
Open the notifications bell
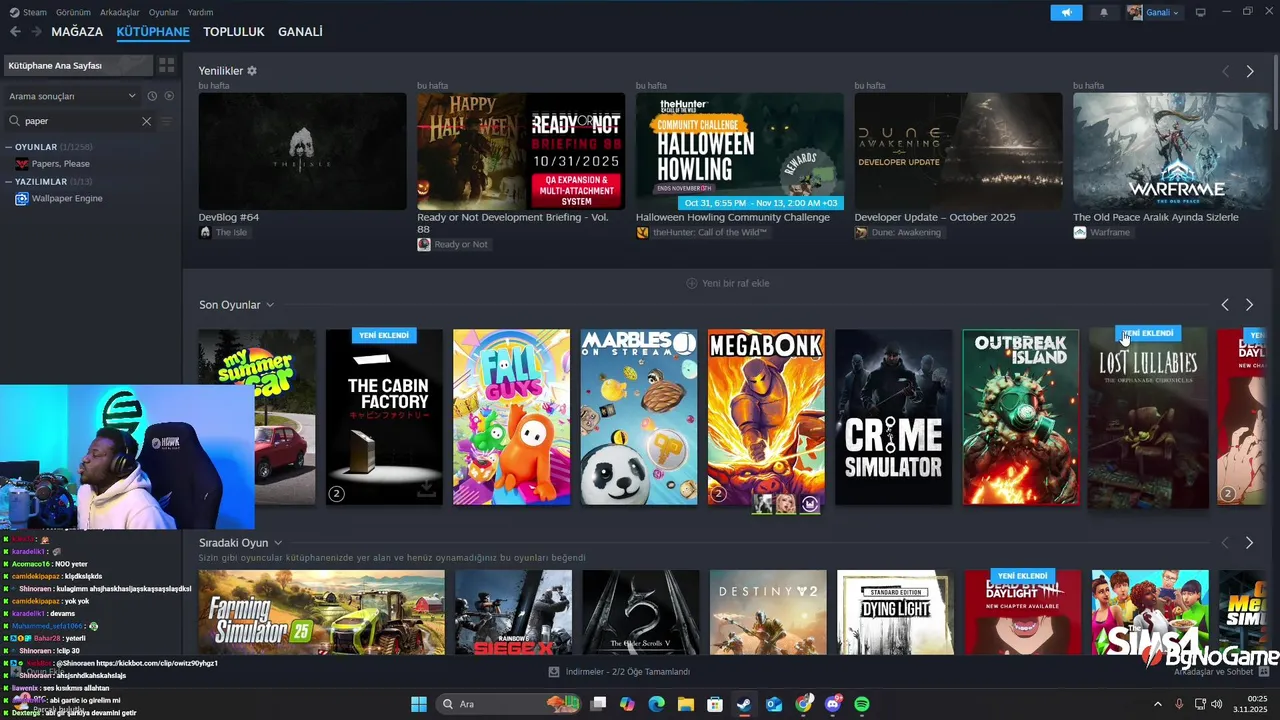tap(1104, 12)
